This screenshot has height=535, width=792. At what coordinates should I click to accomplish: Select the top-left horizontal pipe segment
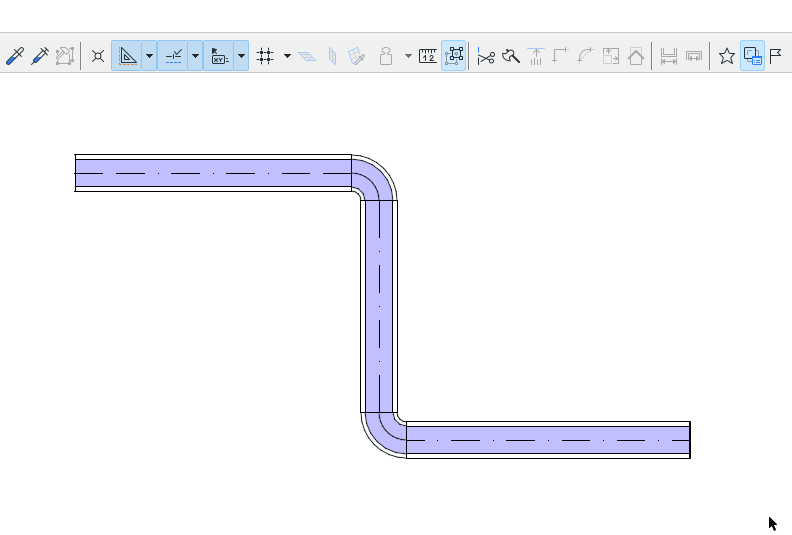coord(213,173)
